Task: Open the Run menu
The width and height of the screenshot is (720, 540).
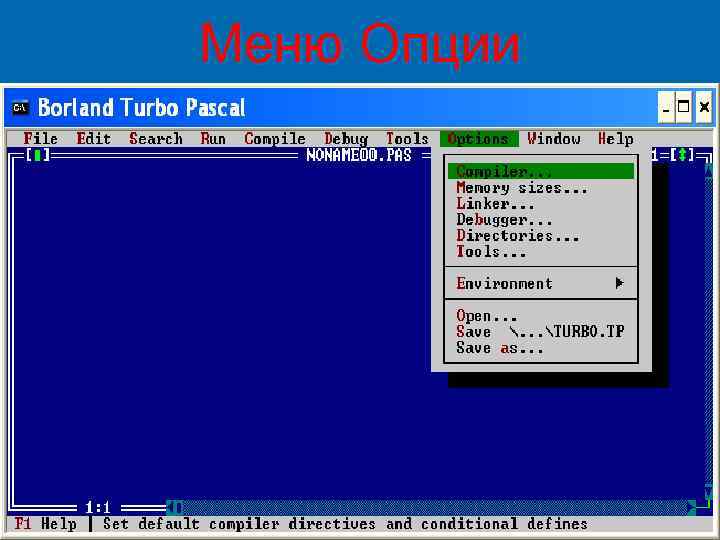Action: pyautogui.click(x=213, y=139)
